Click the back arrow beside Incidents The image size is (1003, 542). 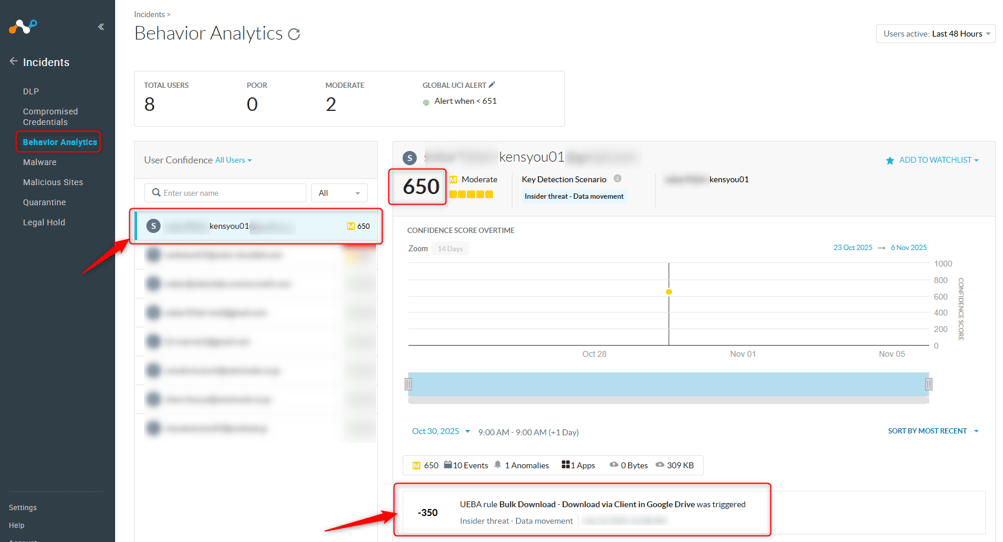(x=13, y=62)
